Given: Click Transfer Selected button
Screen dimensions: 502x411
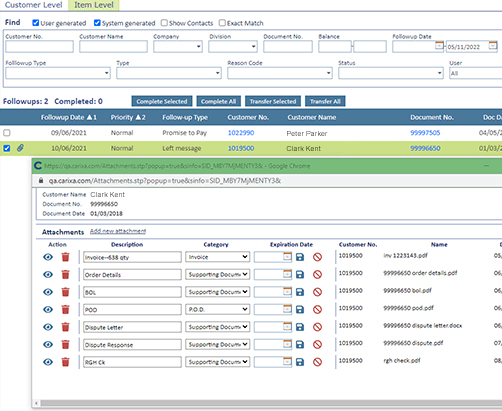Looking at the screenshot, I should pyautogui.click(x=273, y=101).
